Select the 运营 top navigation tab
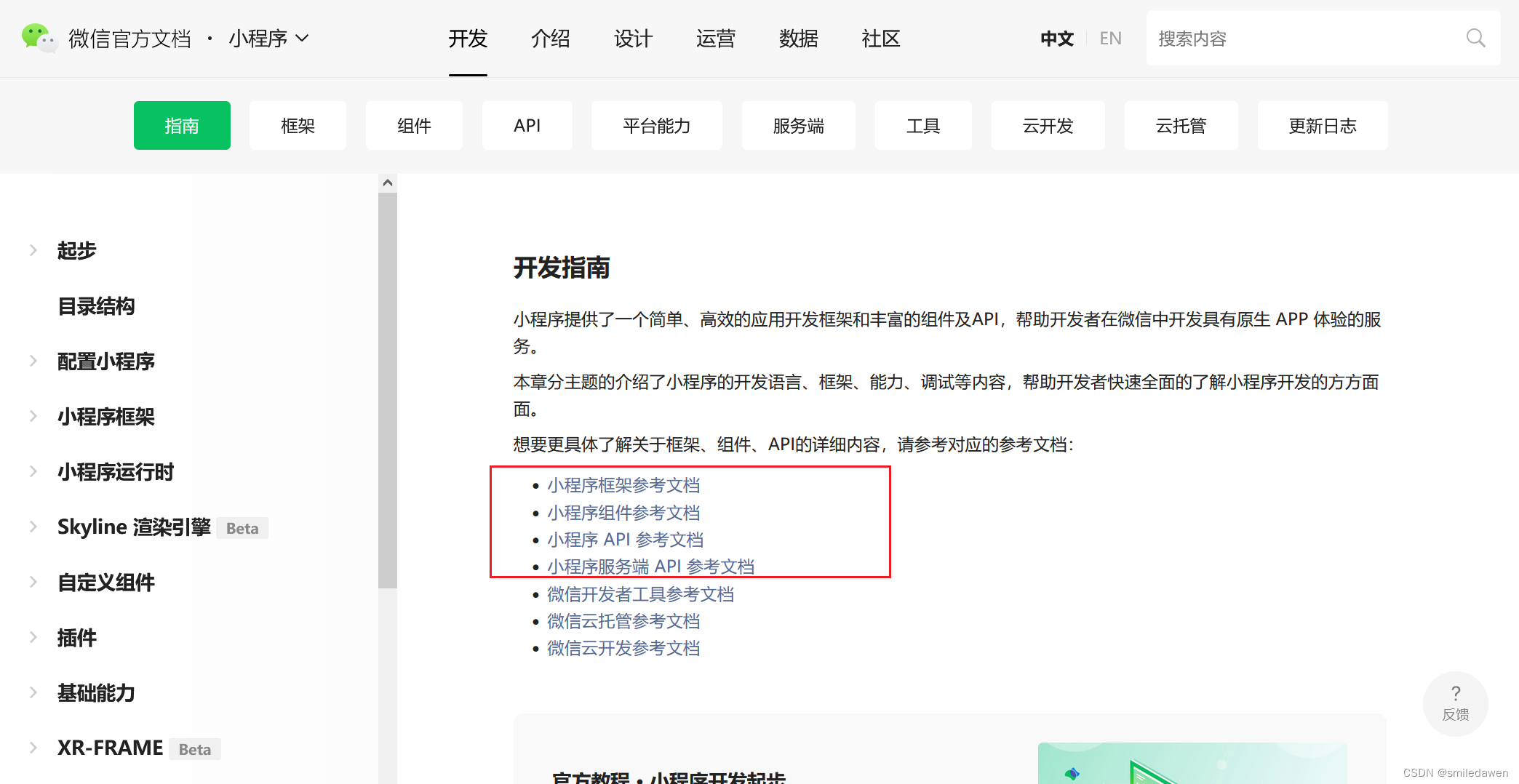 [x=716, y=39]
